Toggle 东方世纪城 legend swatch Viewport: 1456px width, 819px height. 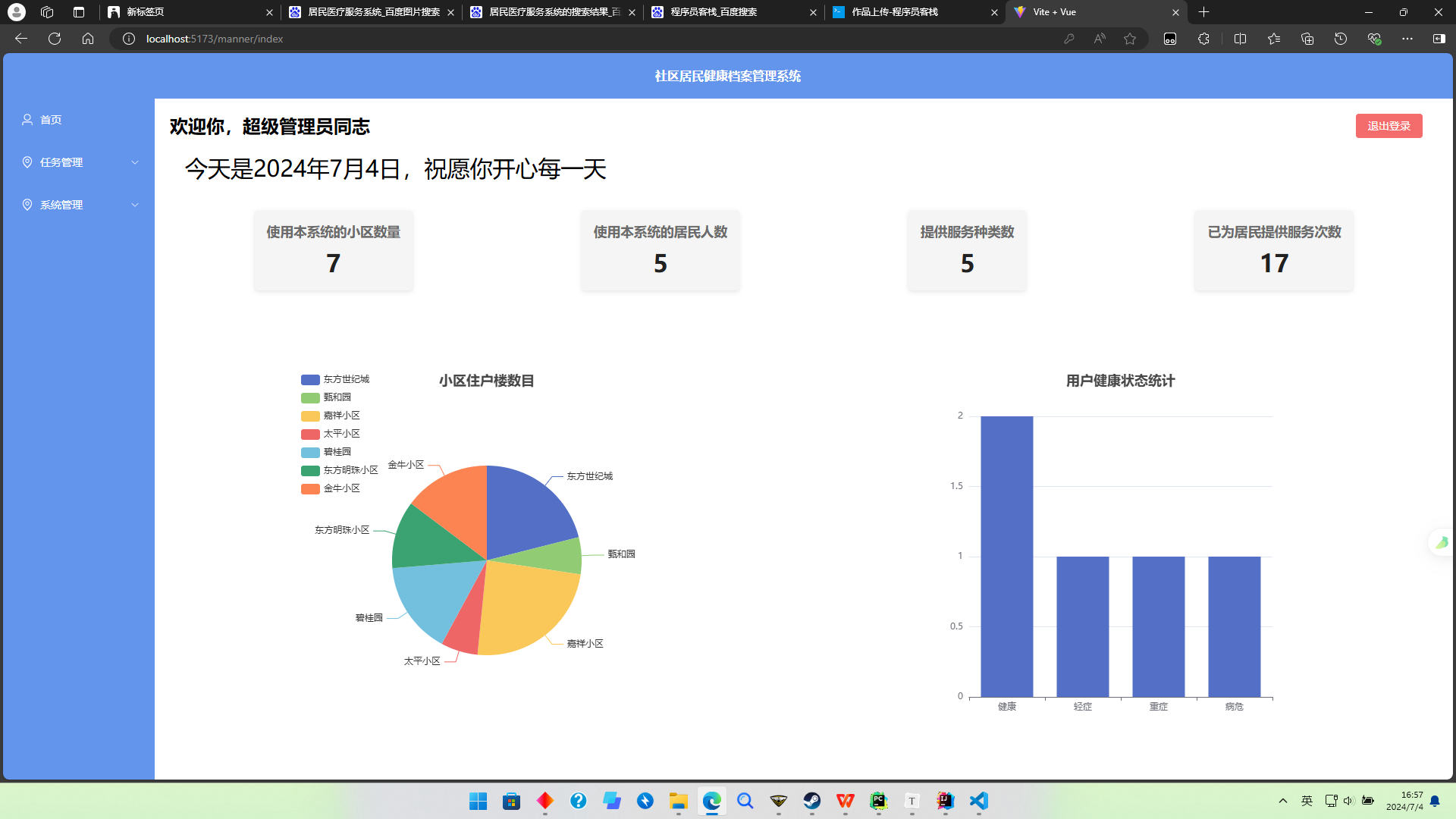pos(310,380)
